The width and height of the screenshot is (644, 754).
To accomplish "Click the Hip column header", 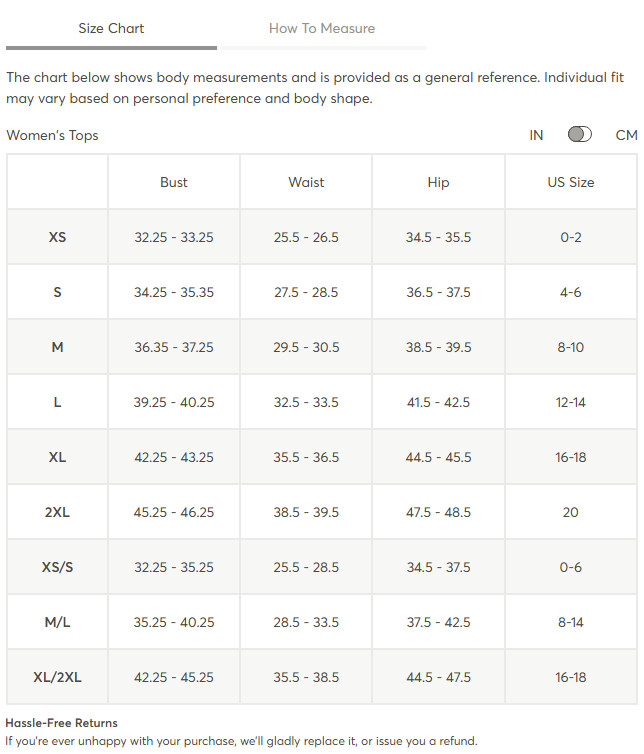I will (x=438, y=182).
